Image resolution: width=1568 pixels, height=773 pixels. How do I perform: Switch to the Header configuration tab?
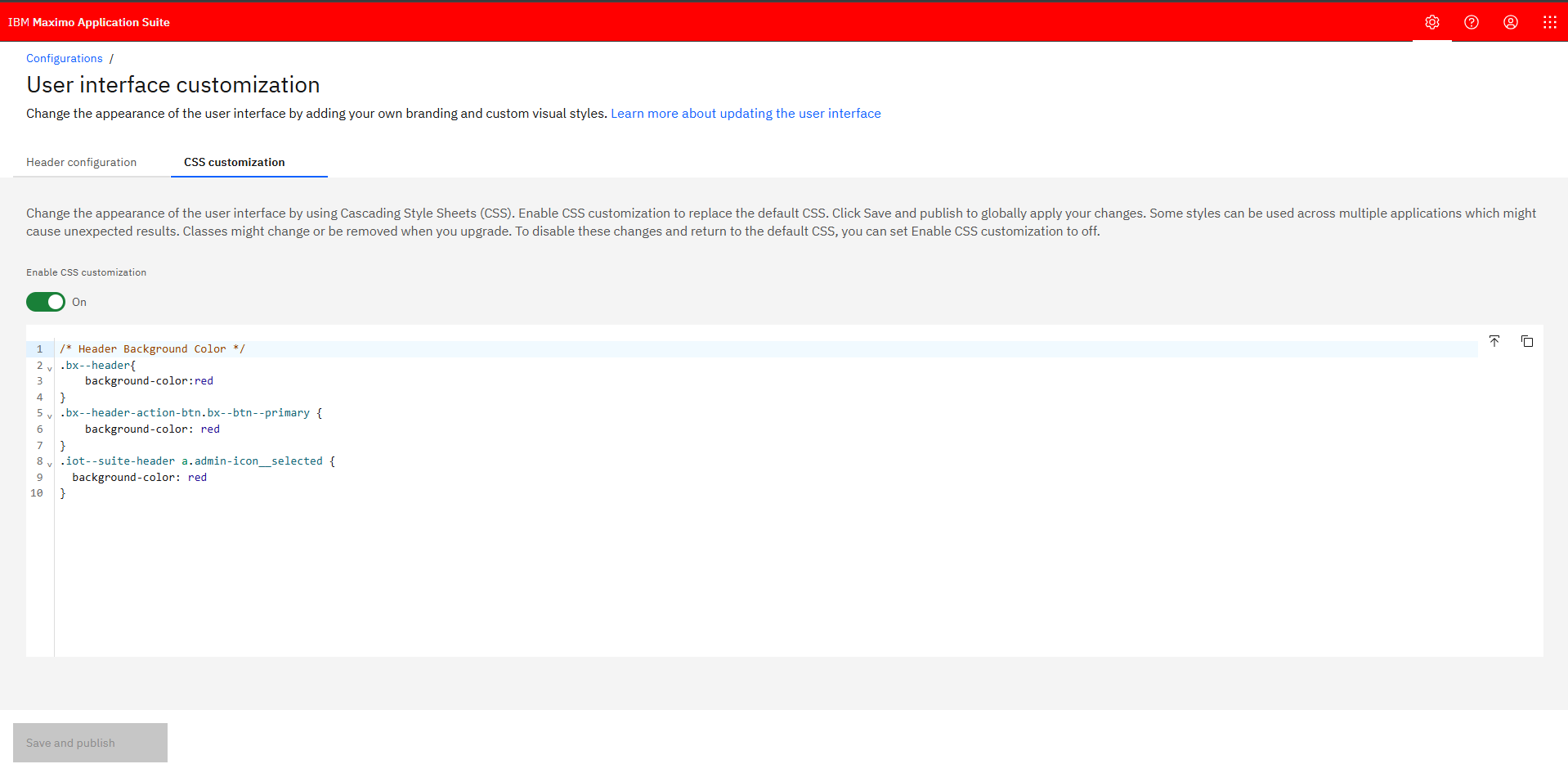(82, 162)
